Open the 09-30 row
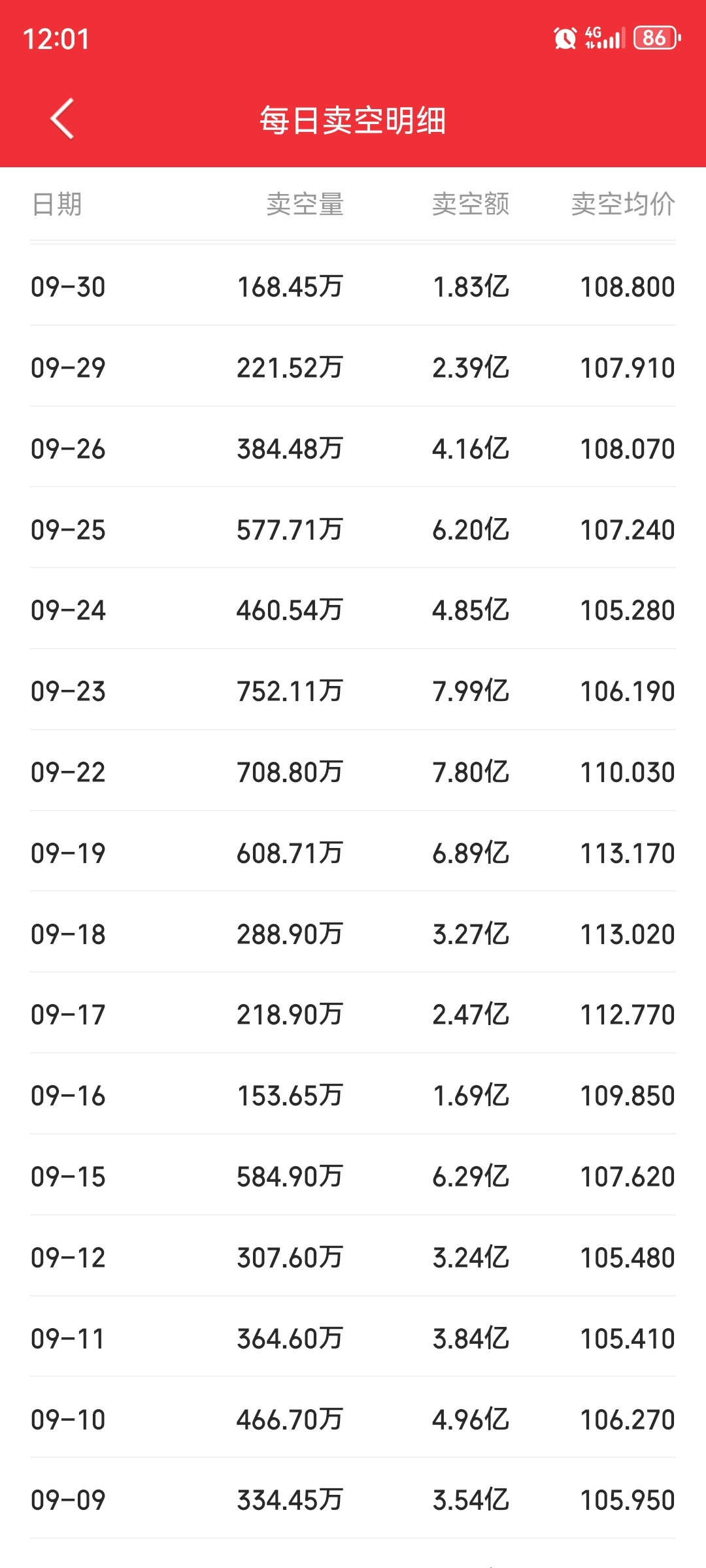The image size is (706, 1568). point(353,286)
